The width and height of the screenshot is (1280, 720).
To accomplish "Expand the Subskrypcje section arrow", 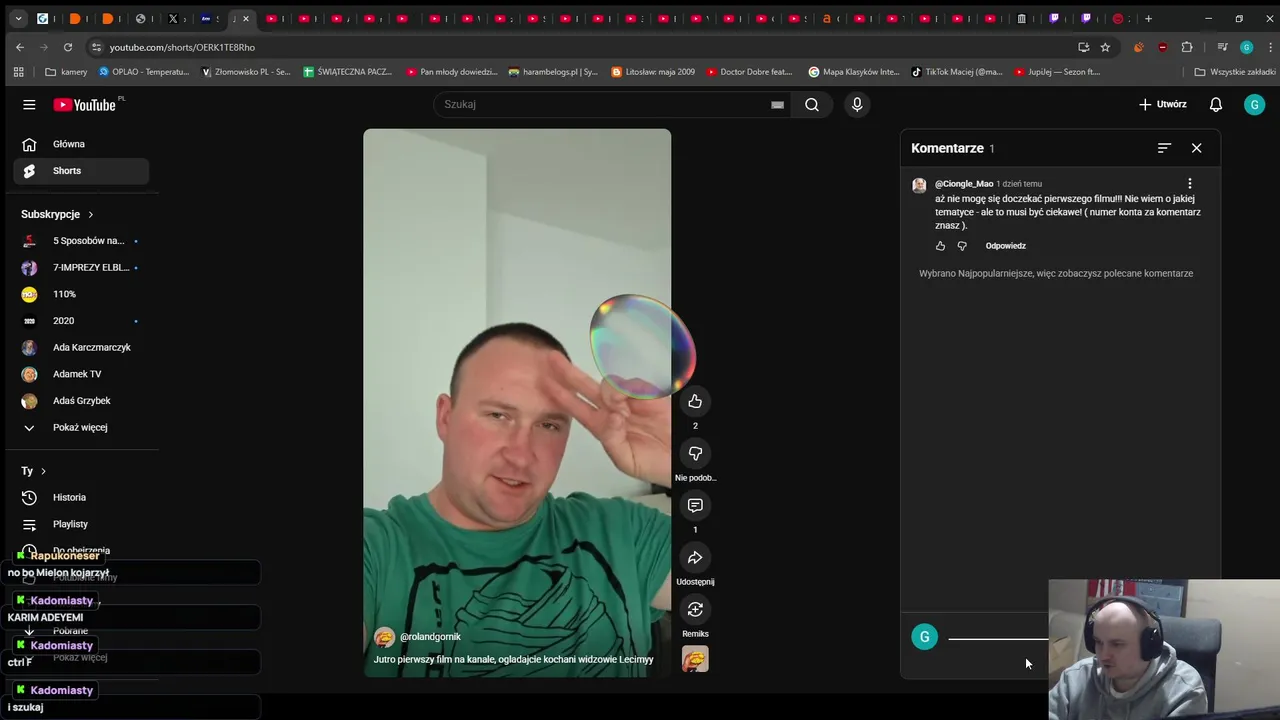I will pos(90,214).
